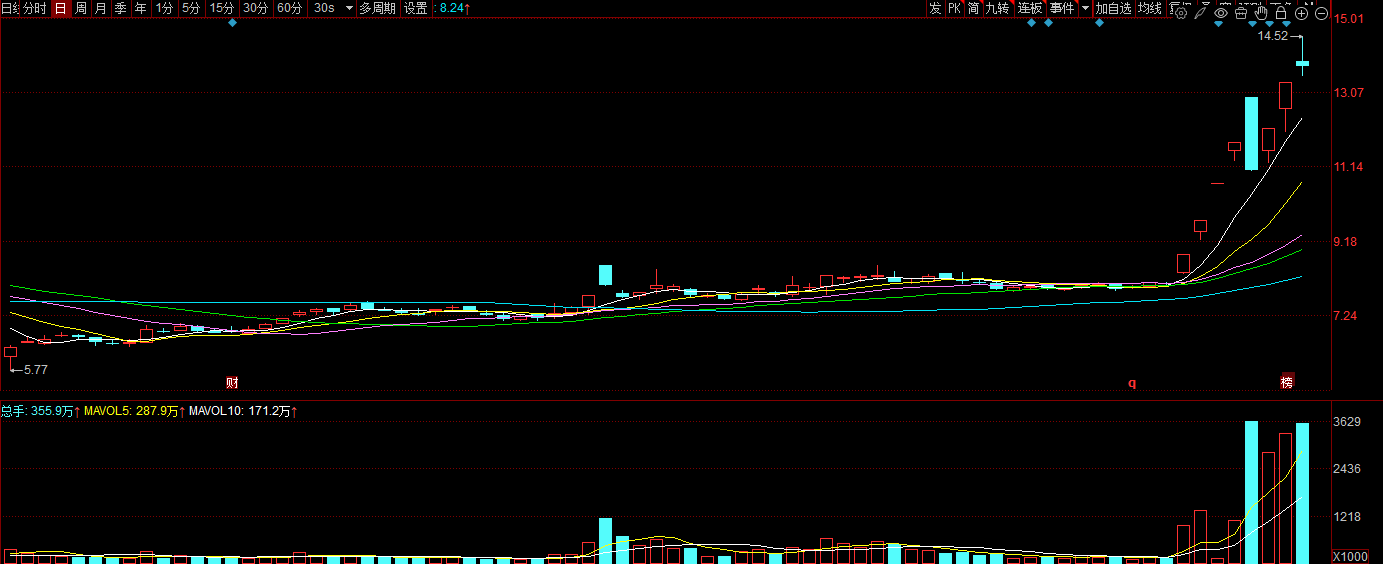Click the 财 financial marker on chart

click(x=232, y=382)
